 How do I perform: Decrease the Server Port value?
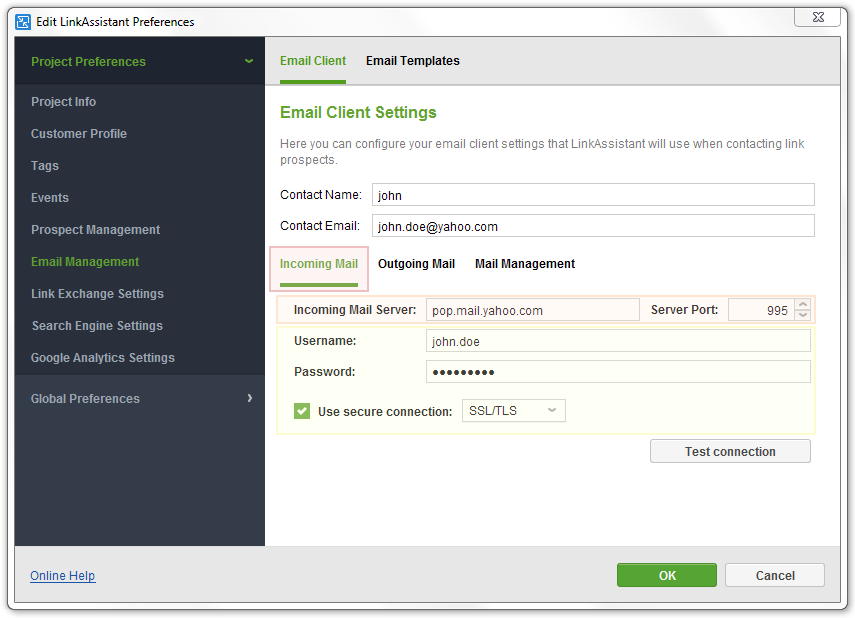803,315
